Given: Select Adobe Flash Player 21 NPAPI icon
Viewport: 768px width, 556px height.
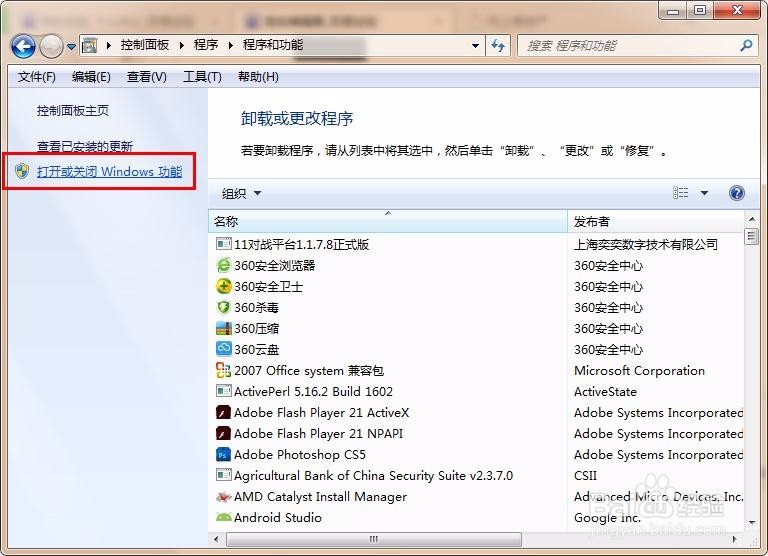Looking at the screenshot, I should (x=223, y=433).
